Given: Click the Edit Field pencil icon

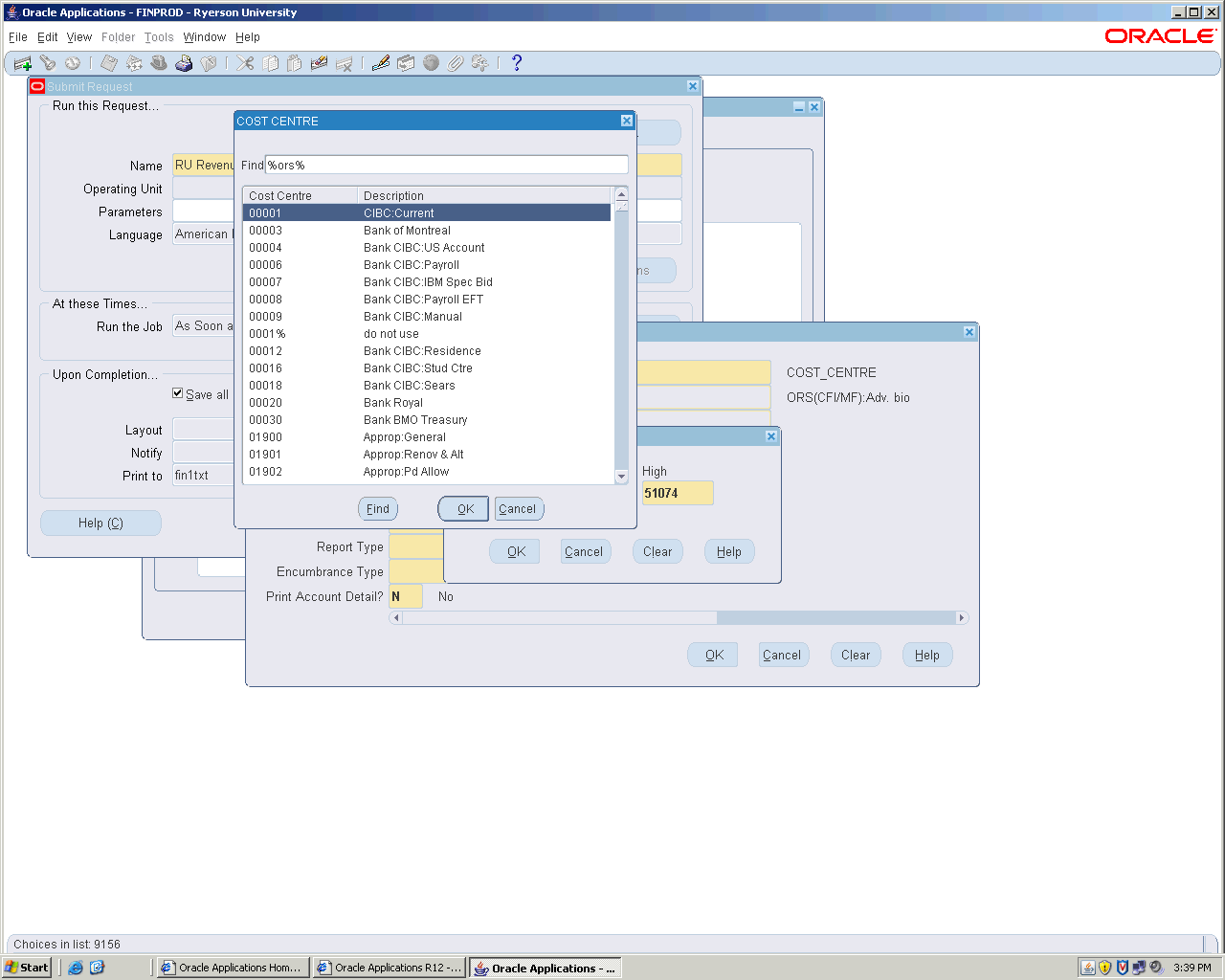Looking at the screenshot, I should tap(381, 63).
